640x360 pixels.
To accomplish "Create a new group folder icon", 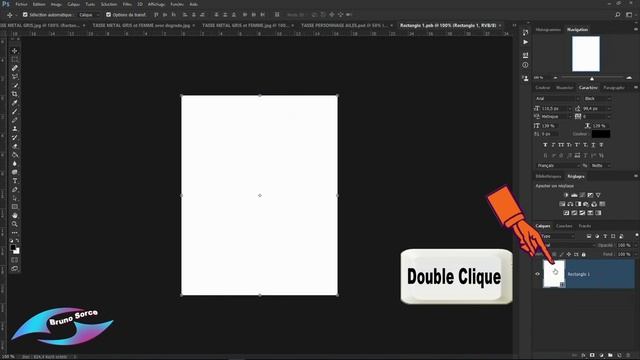I will [610, 356].
